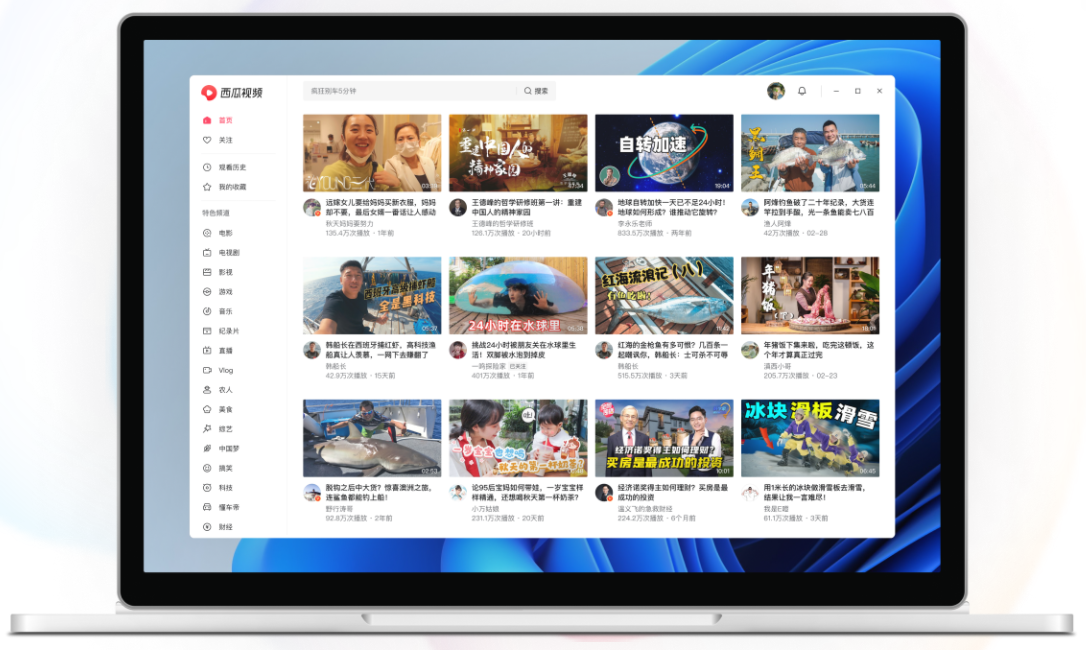The height and width of the screenshot is (650, 1086).
Task: Play the 重建中国人的精神家园 video thumbnail
Action: tap(518, 153)
